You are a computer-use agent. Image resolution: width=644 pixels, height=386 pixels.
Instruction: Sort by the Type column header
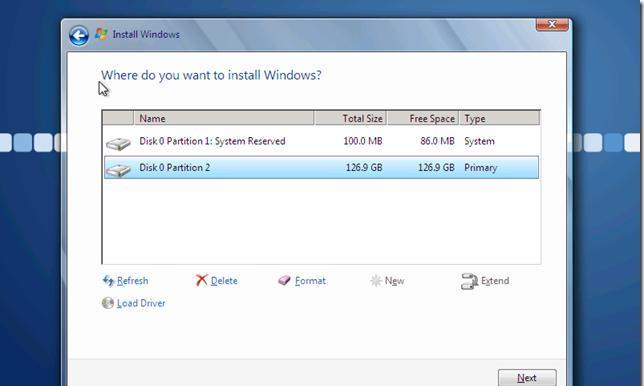tap(499, 118)
